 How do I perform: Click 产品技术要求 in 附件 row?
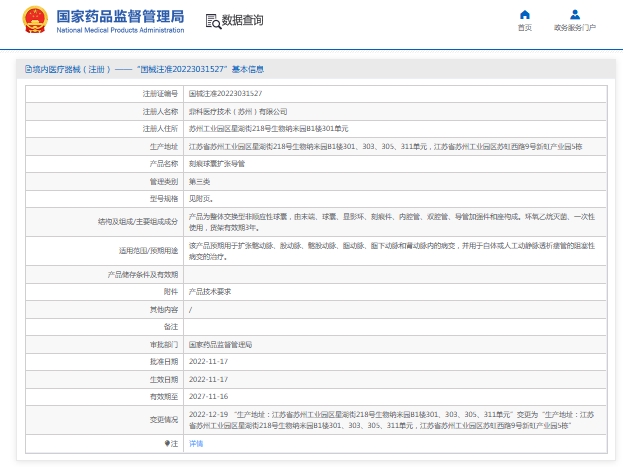point(210,292)
